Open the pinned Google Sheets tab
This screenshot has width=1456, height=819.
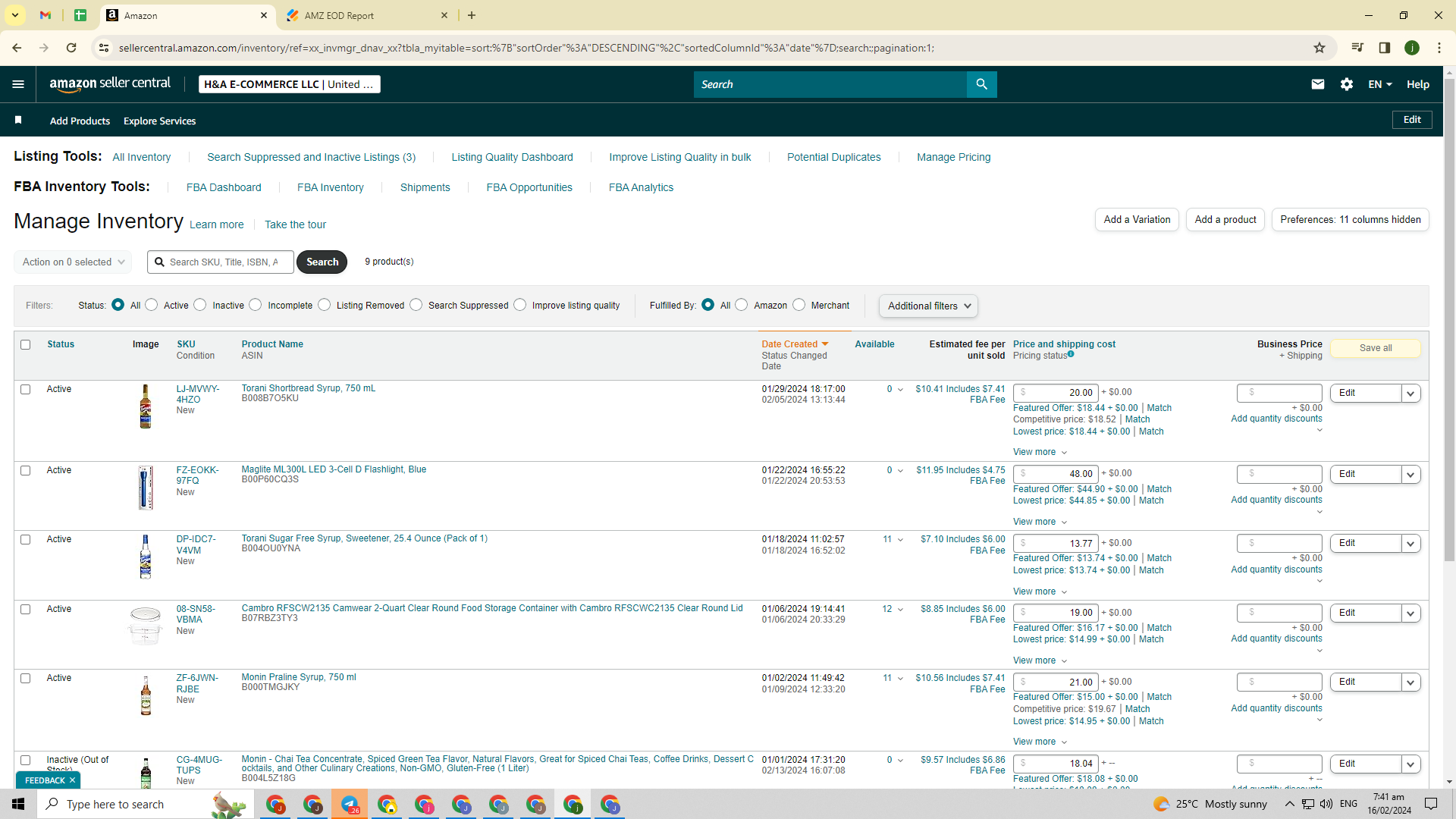tap(80, 15)
